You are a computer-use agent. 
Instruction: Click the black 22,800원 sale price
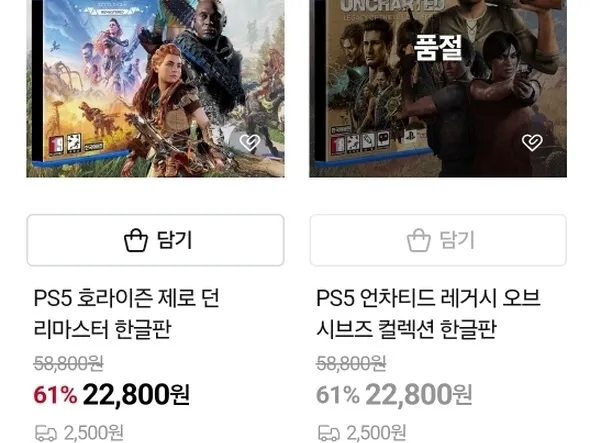pyautogui.click(x=136, y=394)
